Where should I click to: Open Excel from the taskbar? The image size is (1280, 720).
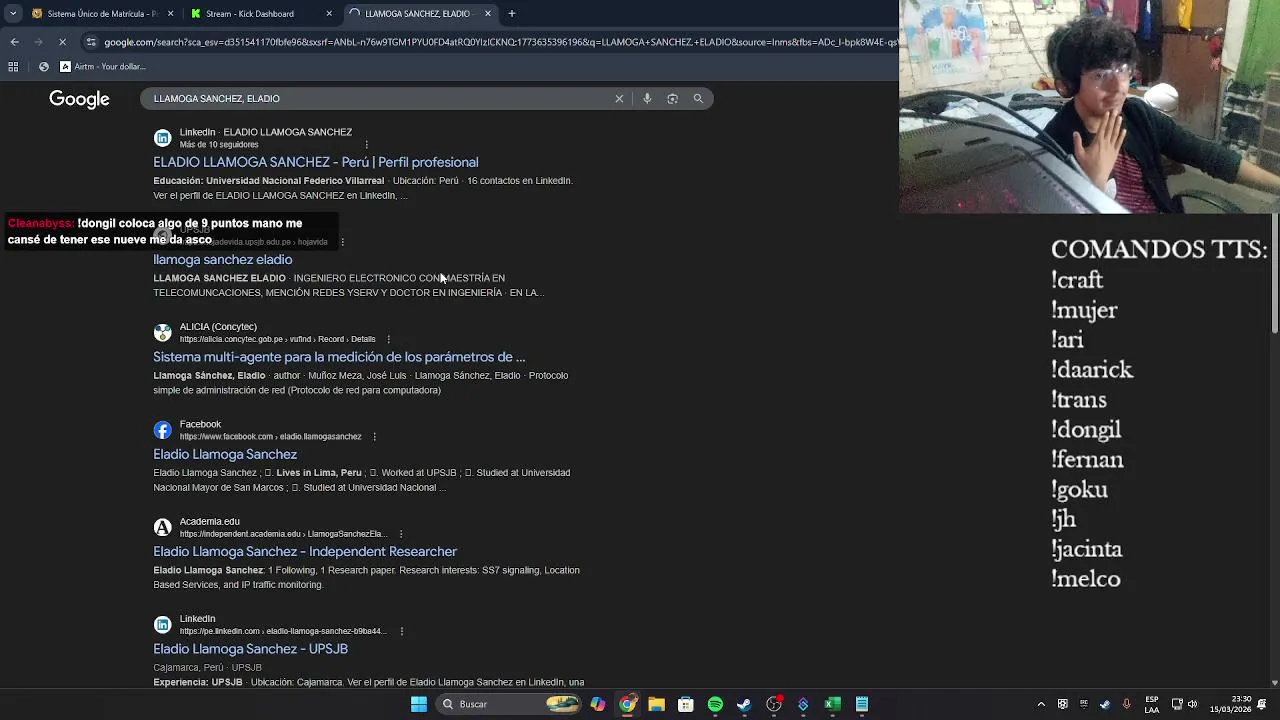[832, 704]
